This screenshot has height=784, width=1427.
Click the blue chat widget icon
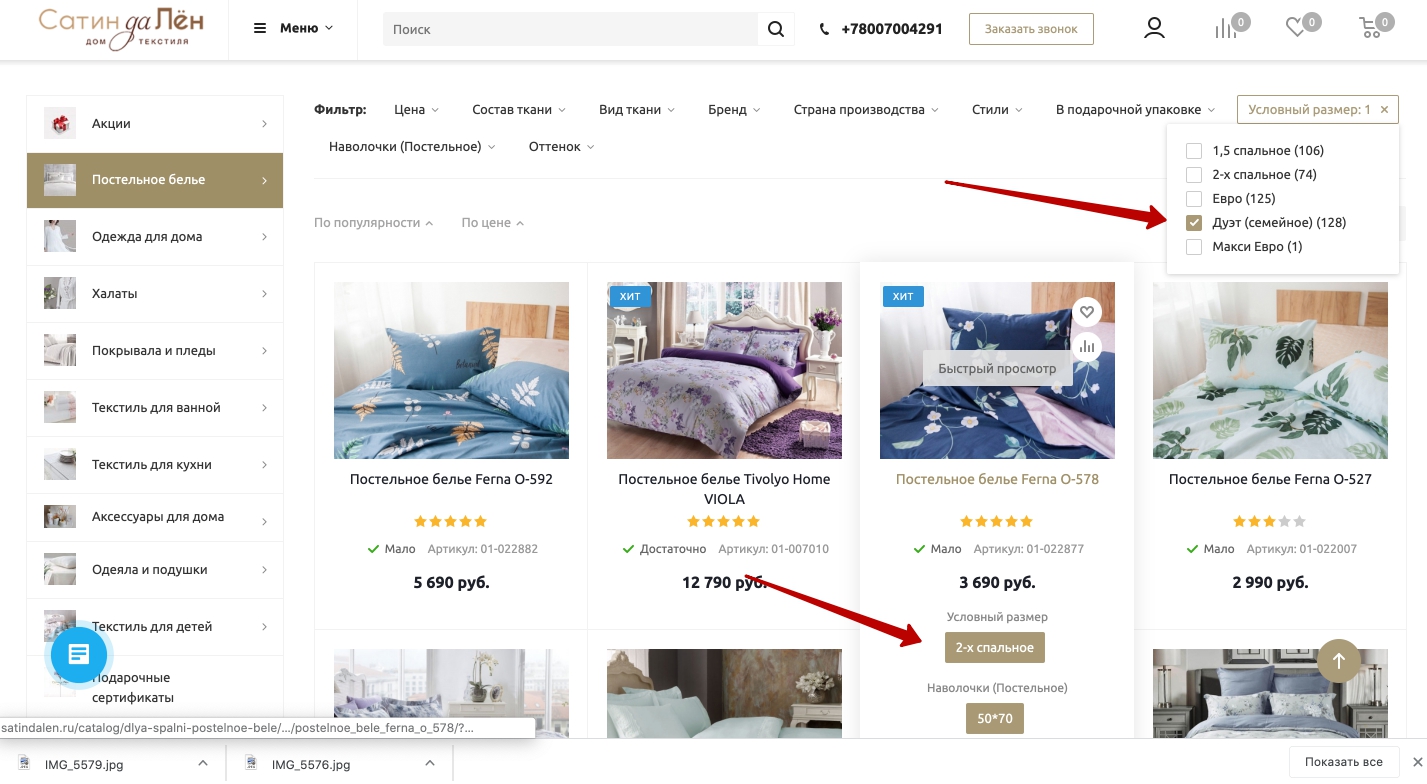click(80, 655)
